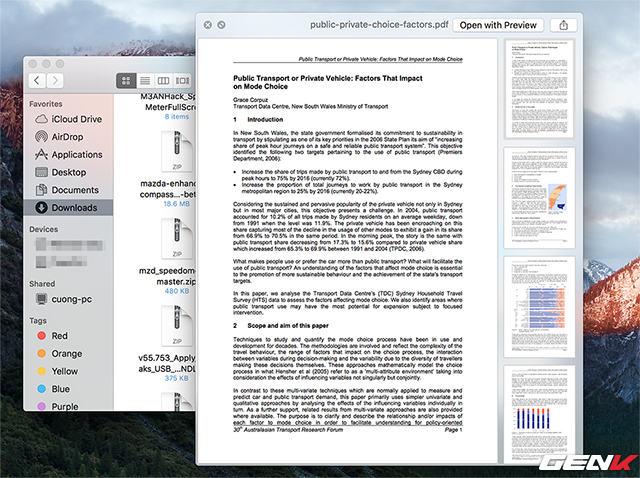The height and width of the screenshot is (478, 640).
Task: Go forward in the Finder window
Action: pyautogui.click(x=55, y=80)
